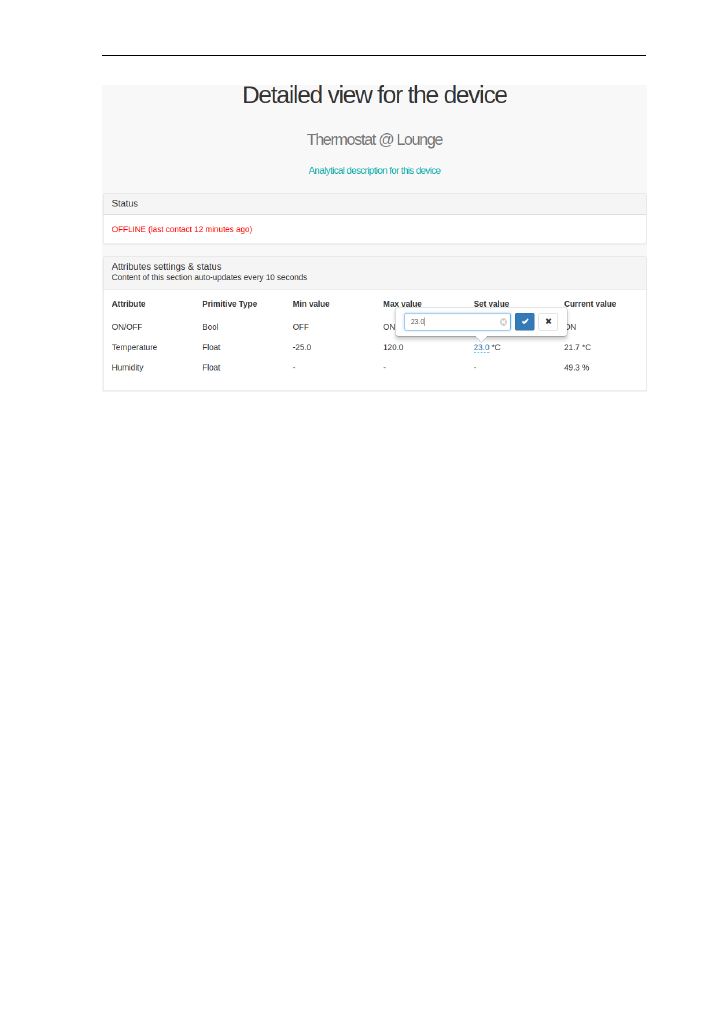Click the editable 23.0 °C set value link
Screen dimensions: 714x1010
point(481,347)
